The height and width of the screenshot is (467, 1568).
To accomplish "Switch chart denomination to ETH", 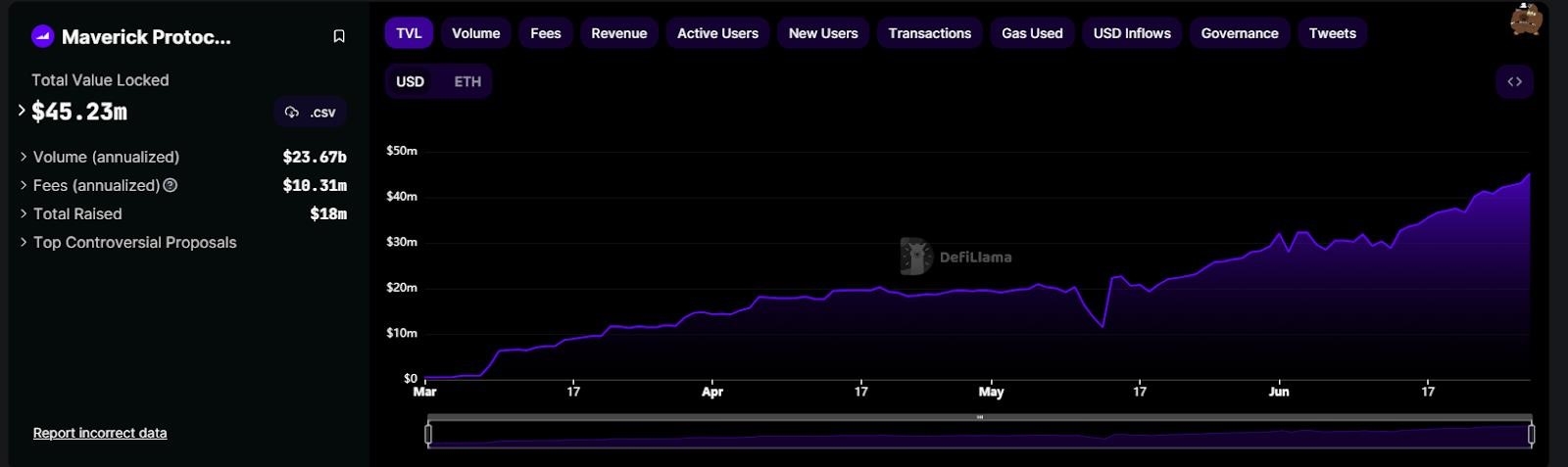I will [x=467, y=81].
